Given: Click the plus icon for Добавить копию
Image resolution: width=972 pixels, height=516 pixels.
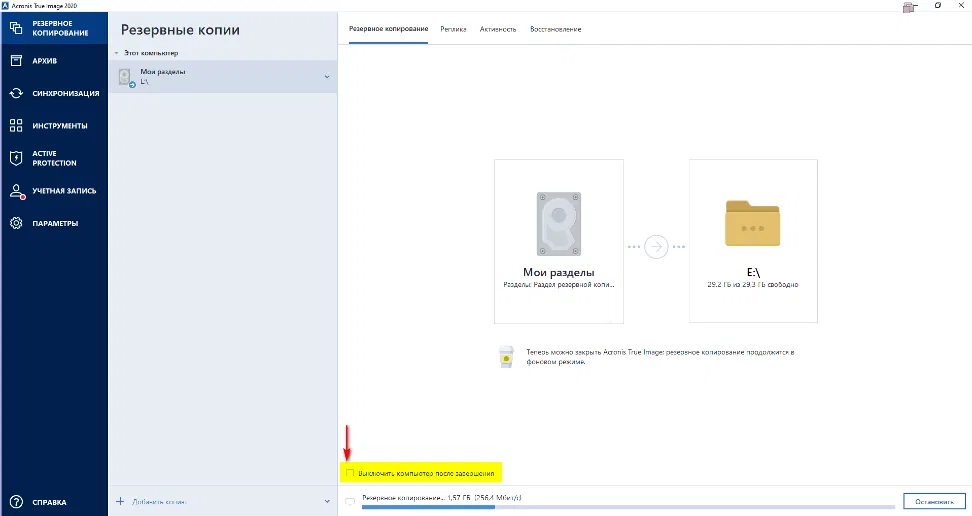Looking at the screenshot, I should coord(120,501).
